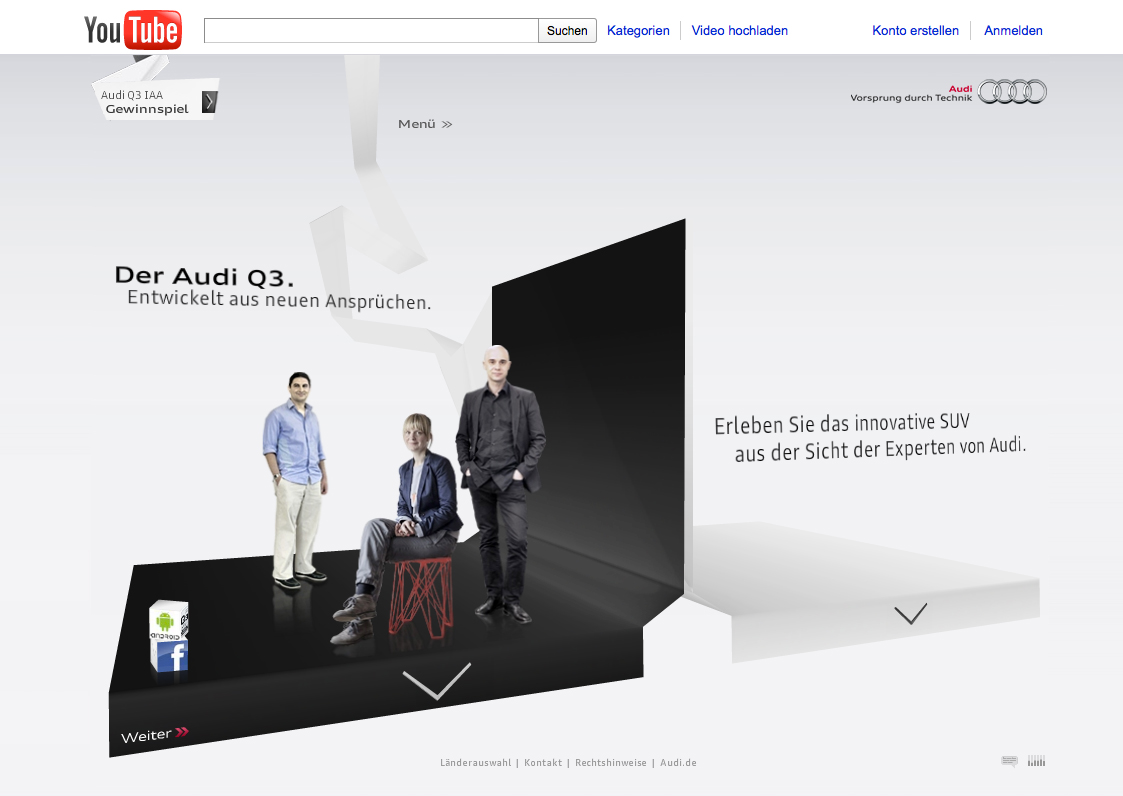Screen dimensions: 1123x796
Task: Click the Audi four-rings logo
Action: (1012, 92)
